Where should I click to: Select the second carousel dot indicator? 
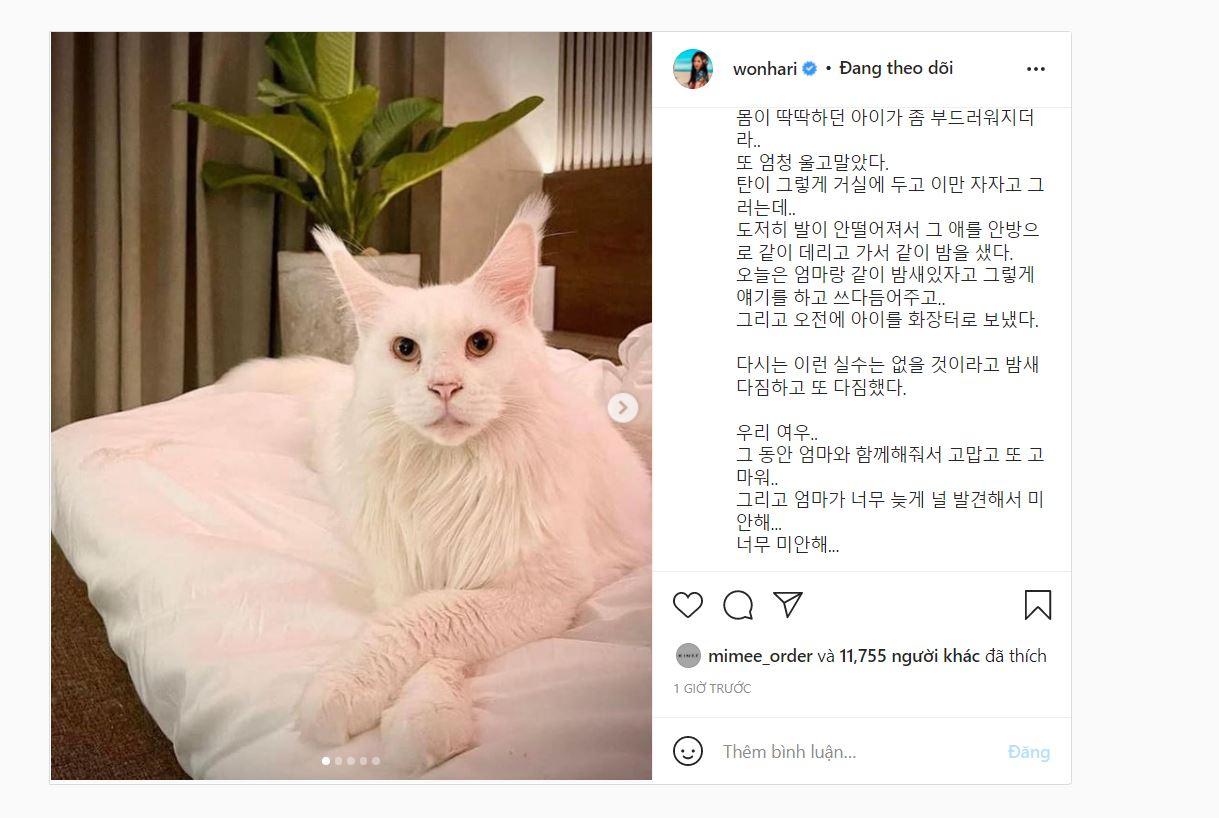coord(339,761)
